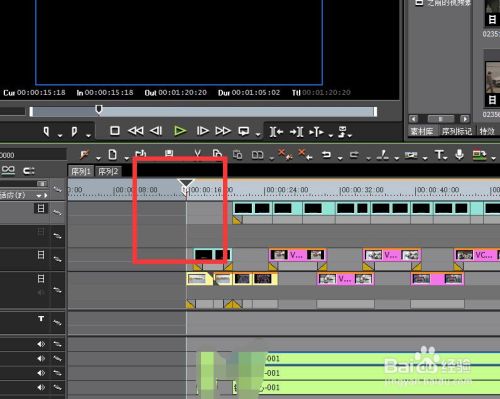Screen dimensions: 500x399
Task: Open the New sequence dropdown arrow
Action: coord(127,157)
